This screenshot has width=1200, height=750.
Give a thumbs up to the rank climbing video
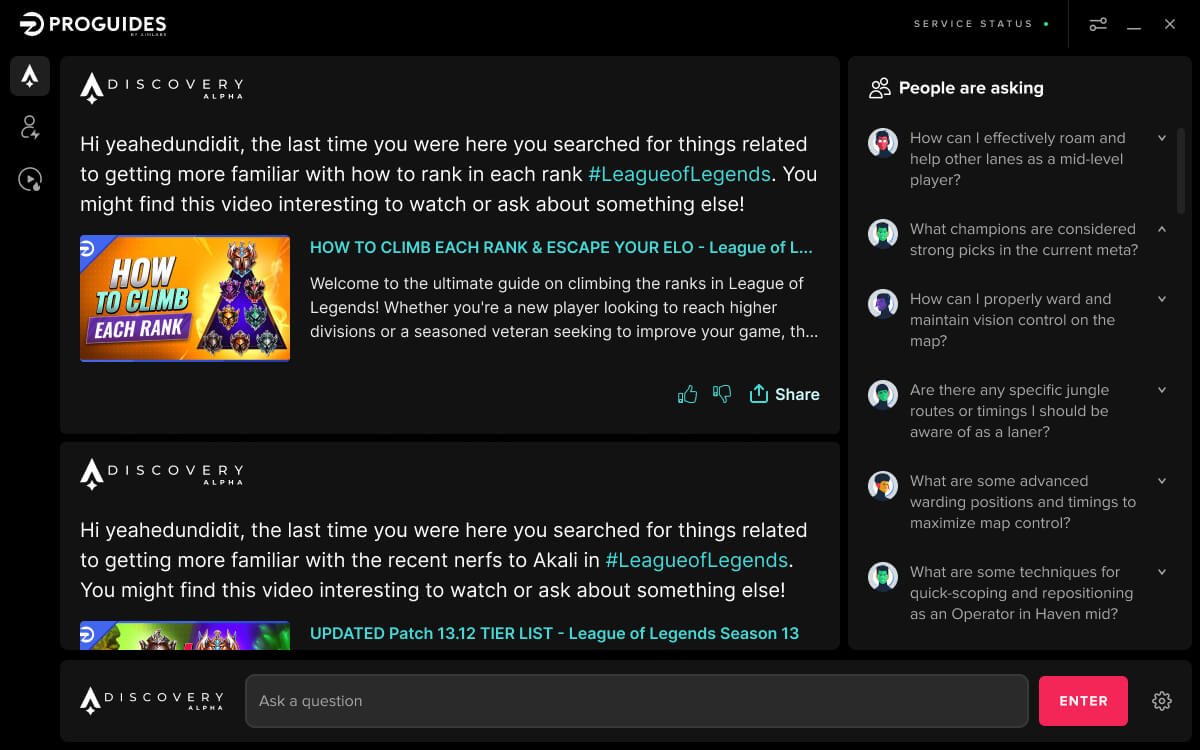(687, 394)
